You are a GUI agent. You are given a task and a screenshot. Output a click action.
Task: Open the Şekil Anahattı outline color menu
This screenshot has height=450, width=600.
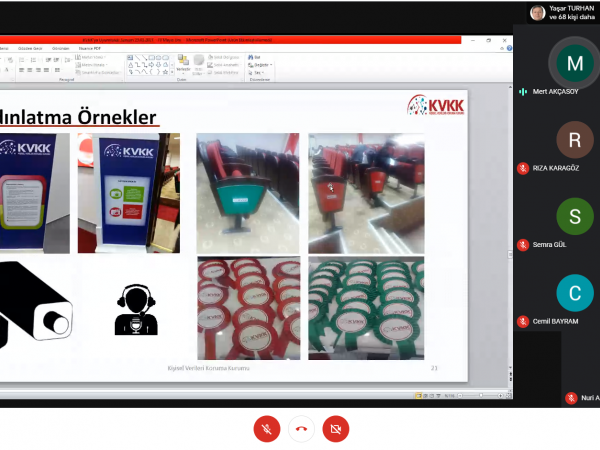click(x=224, y=65)
